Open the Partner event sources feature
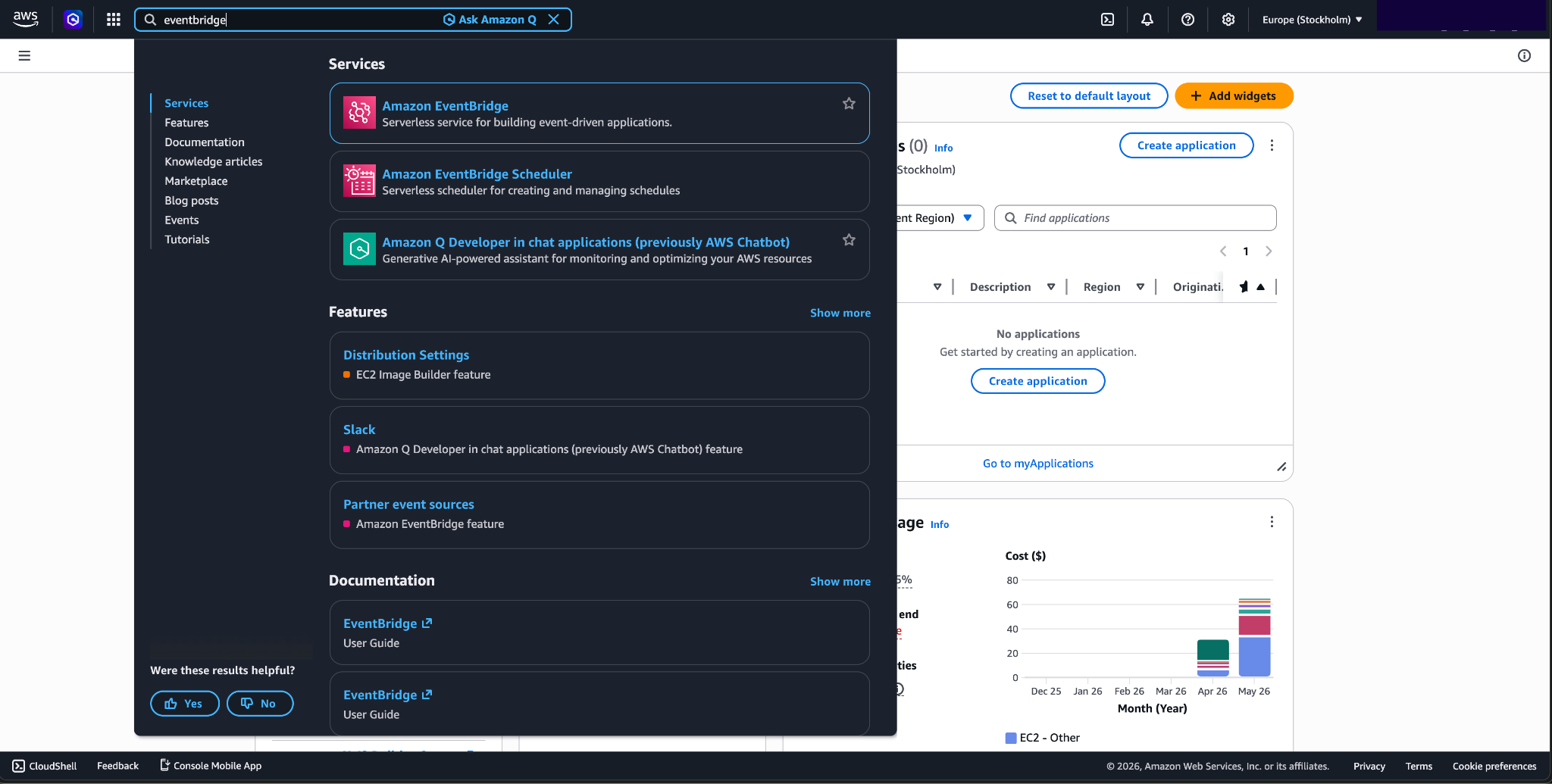The image size is (1552, 784). click(408, 504)
